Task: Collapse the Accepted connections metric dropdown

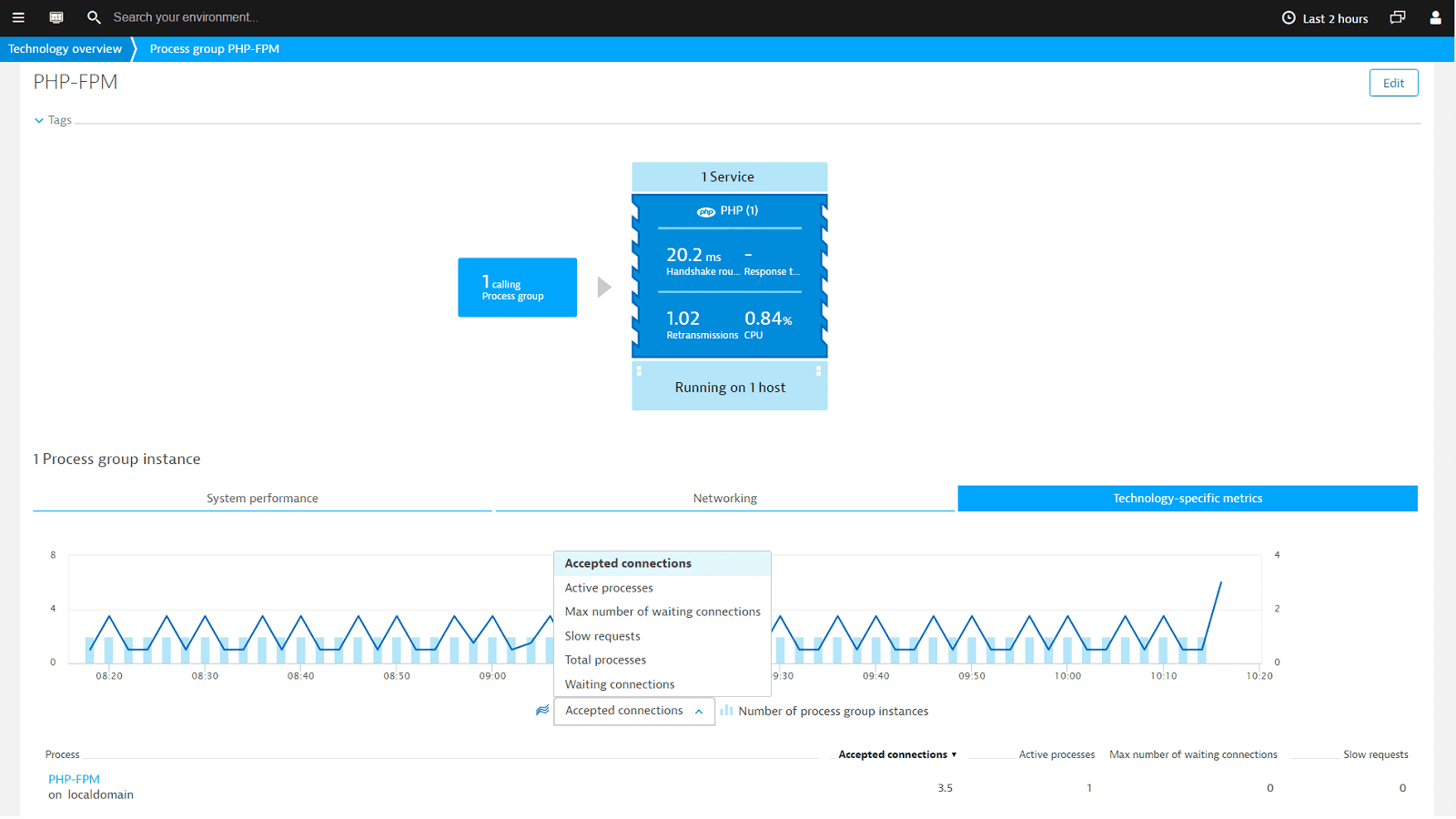Action: pyautogui.click(x=634, y=711)
